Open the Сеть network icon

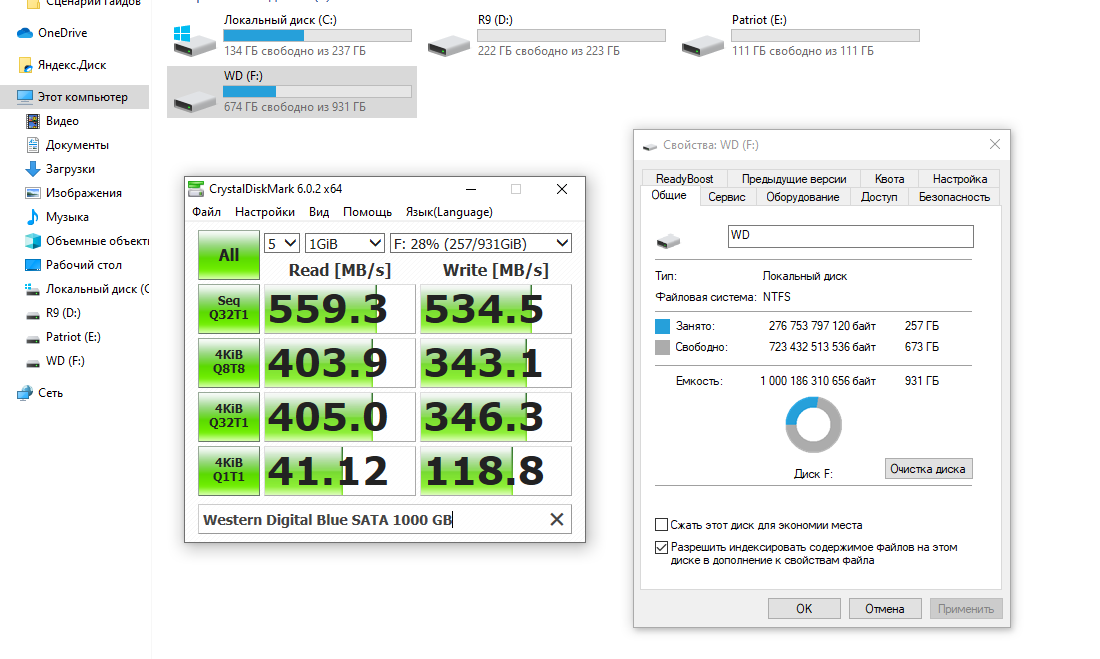point(25,393)
